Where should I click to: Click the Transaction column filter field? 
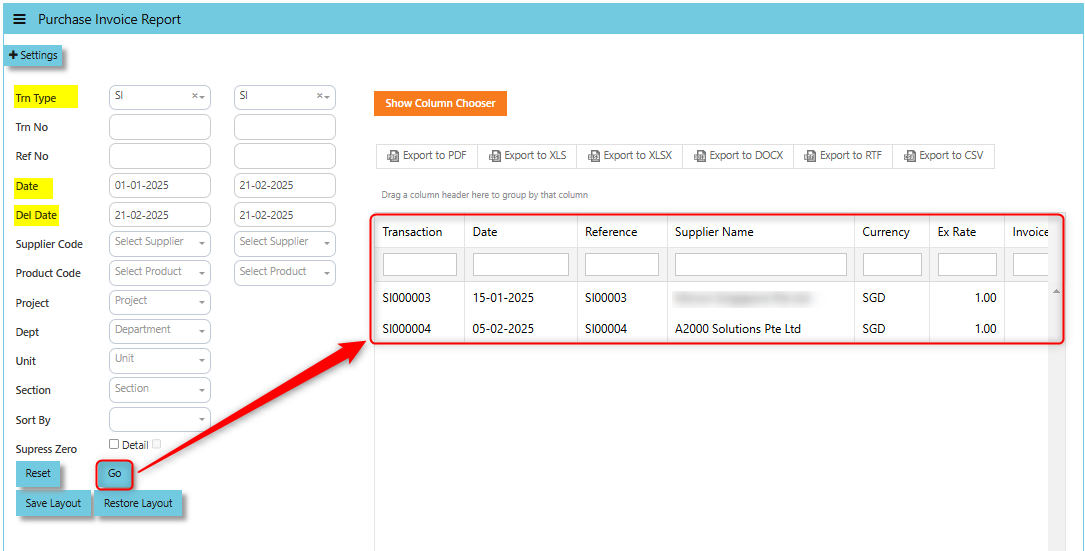coord(419,264)
